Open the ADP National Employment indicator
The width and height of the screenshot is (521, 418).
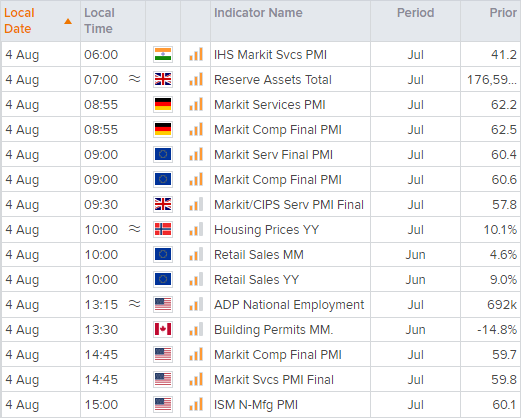289,305
